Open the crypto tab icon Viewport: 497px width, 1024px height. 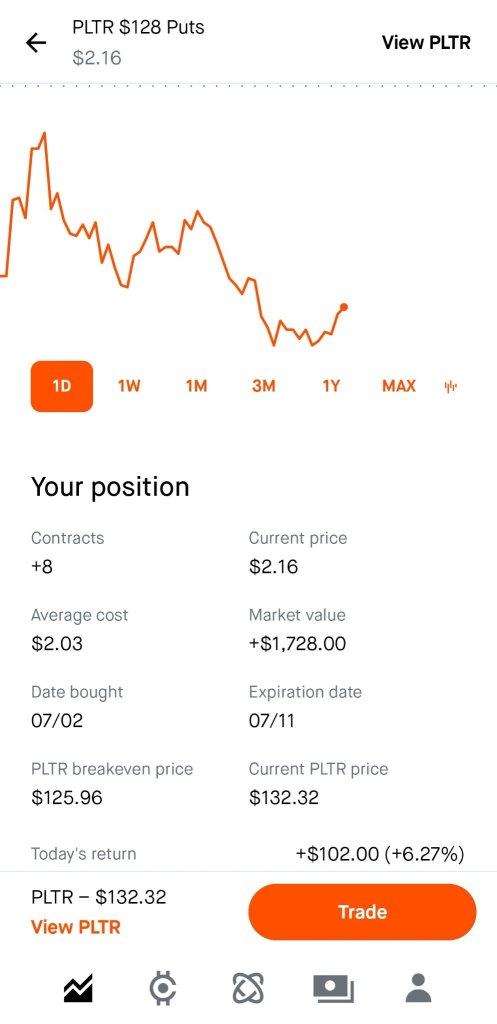pos(163,988)
